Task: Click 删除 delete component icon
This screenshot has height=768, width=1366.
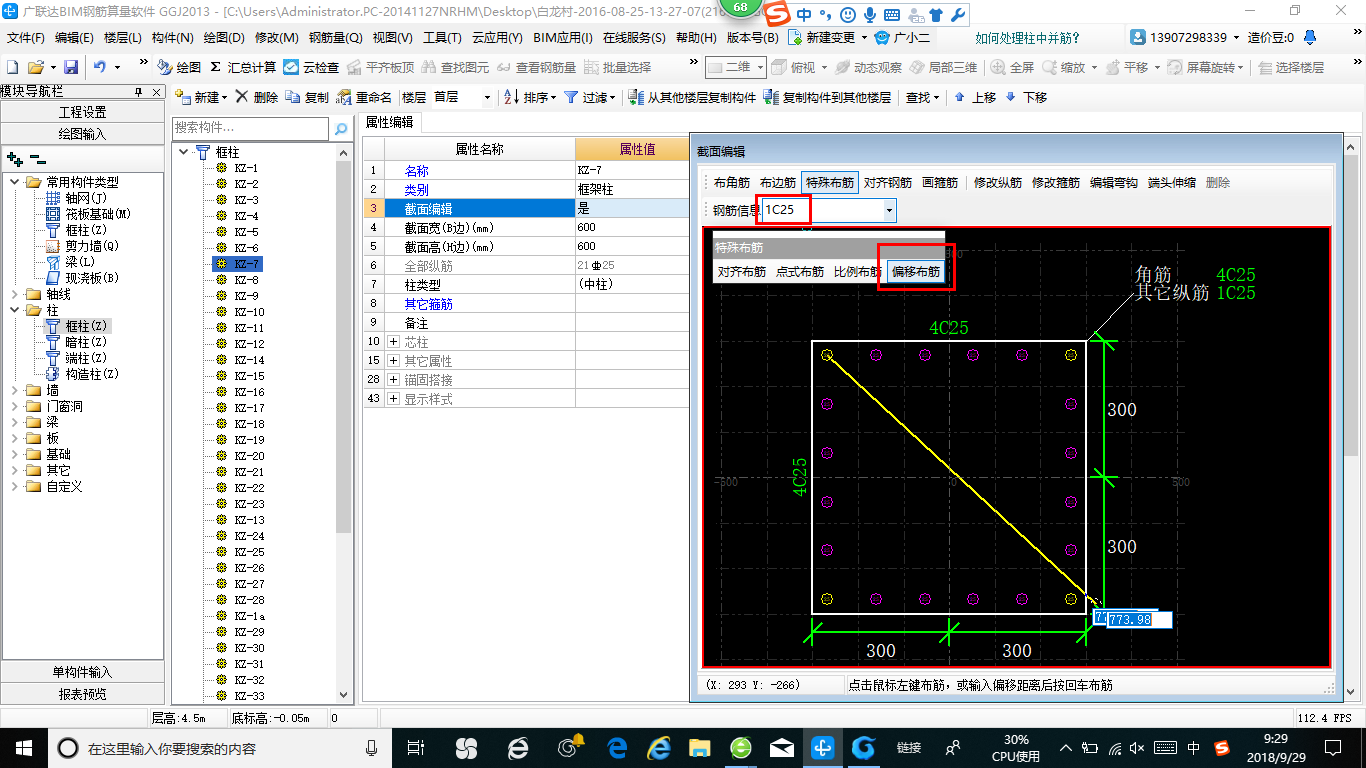Action: [257, 97]
